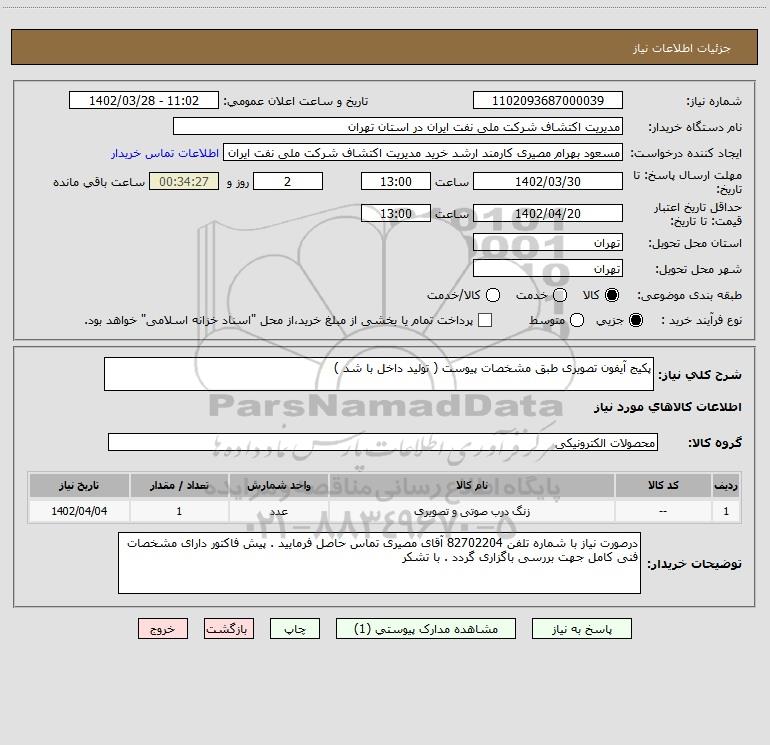Click the گروه کالا field

coord(383,442)
